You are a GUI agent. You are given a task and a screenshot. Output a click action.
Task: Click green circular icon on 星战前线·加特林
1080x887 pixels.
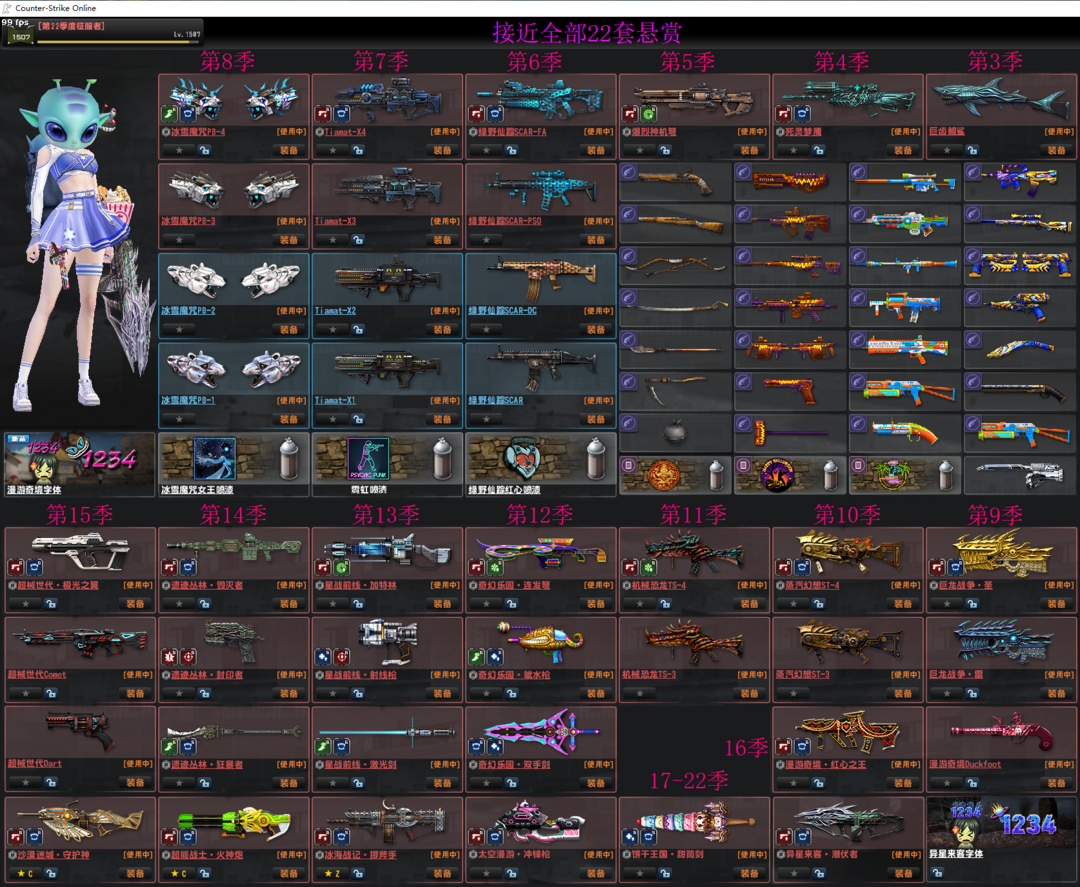click(342, 567)
